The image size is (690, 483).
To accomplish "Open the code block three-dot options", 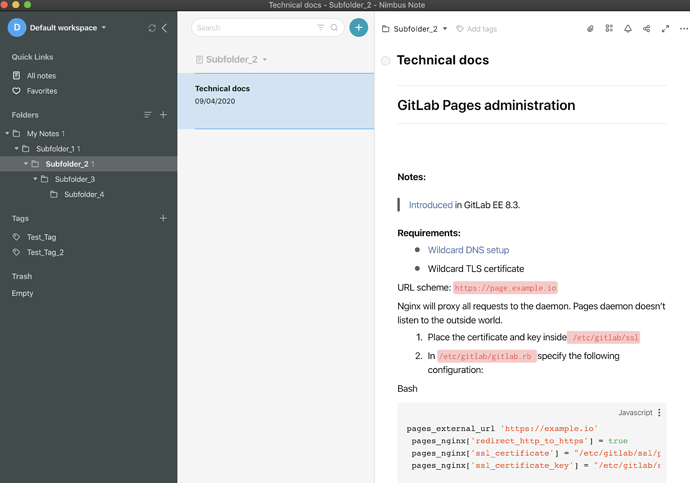I will tap(659, 413).
